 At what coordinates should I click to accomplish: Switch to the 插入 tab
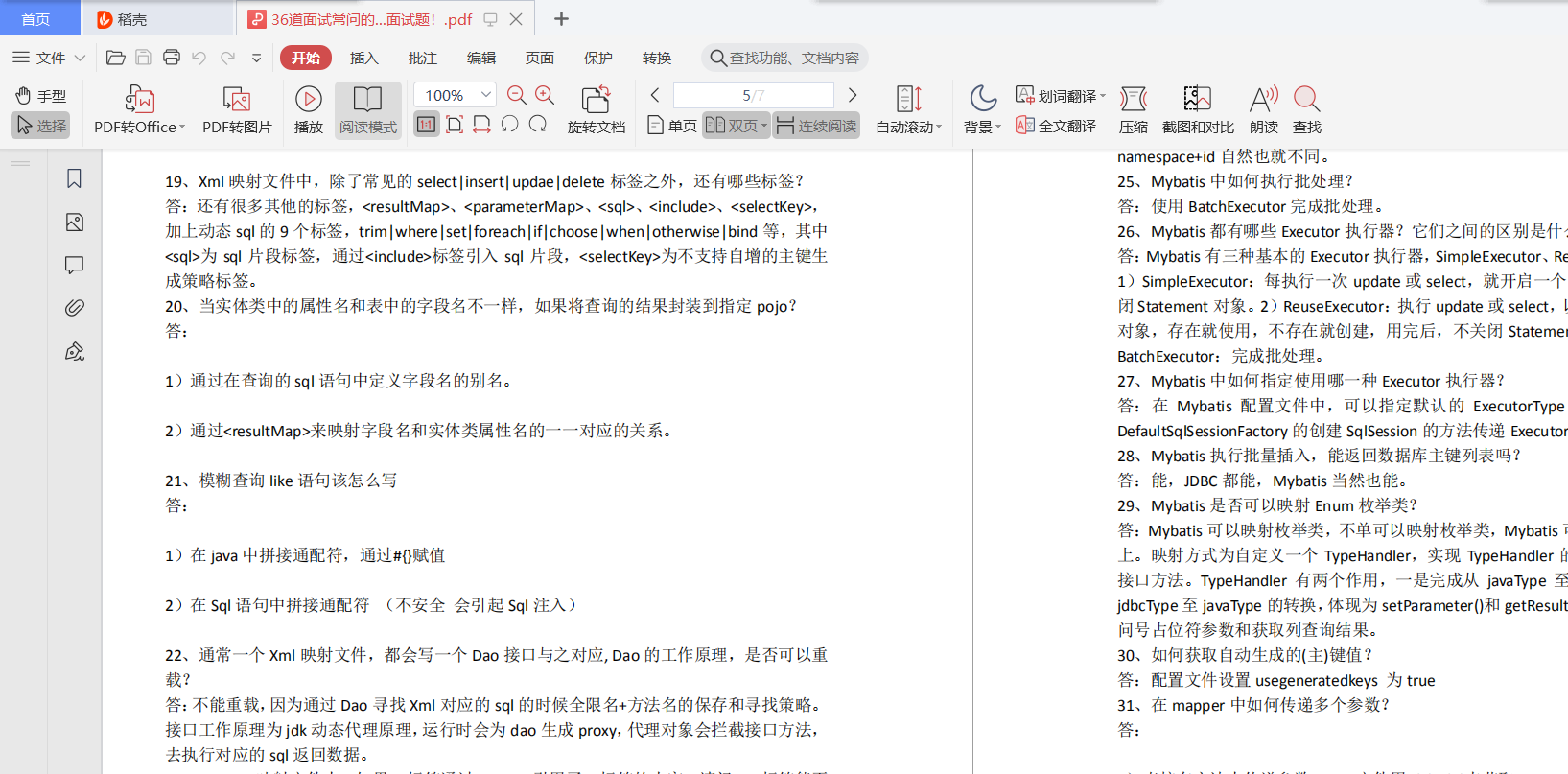[x=364, y=58]
